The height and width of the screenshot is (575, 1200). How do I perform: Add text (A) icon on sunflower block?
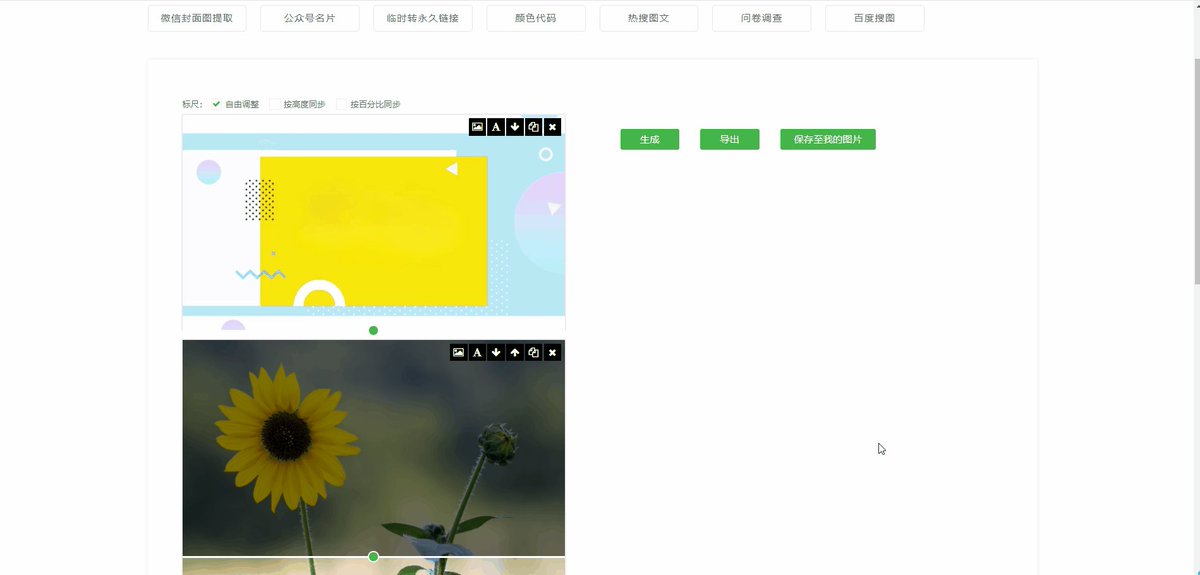(x=477, y=352)
